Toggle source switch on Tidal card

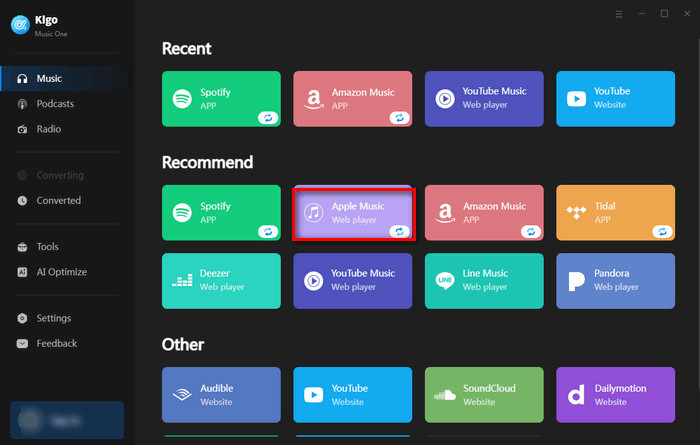[662, 232]
